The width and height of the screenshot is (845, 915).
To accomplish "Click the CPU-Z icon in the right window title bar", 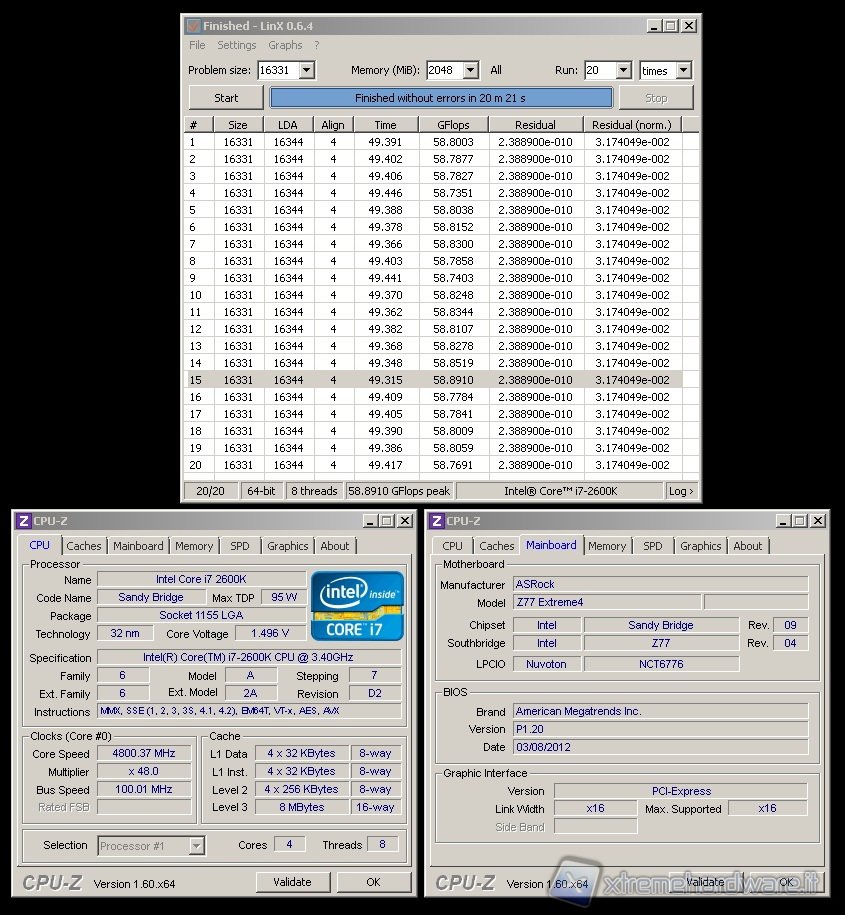I will click(x=437, y=521).
